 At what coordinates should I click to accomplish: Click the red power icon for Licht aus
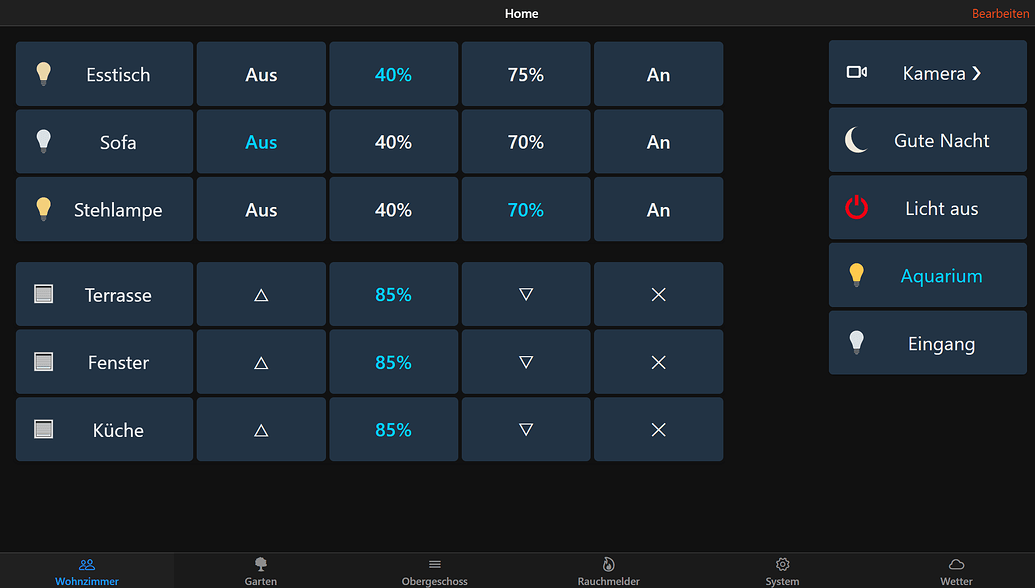856,208
